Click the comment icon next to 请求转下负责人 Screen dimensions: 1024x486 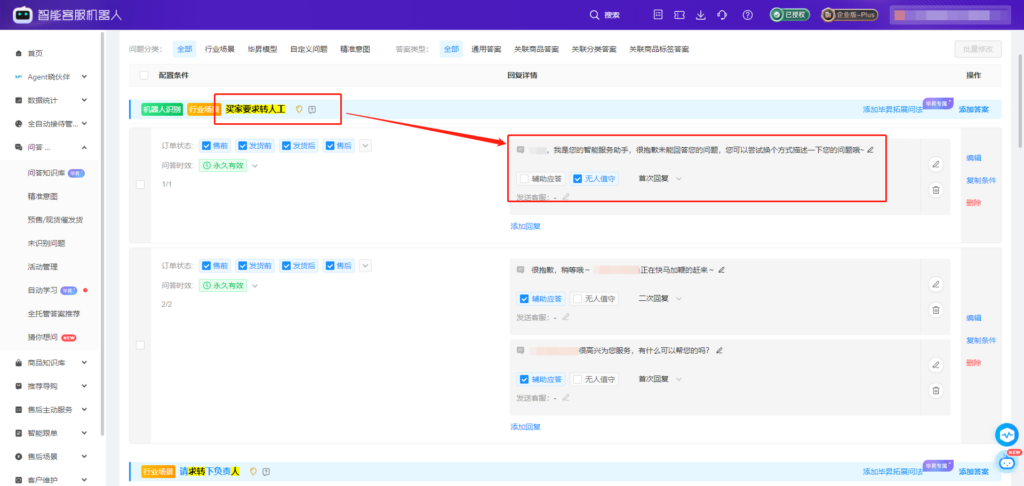(x=266, y=471)
